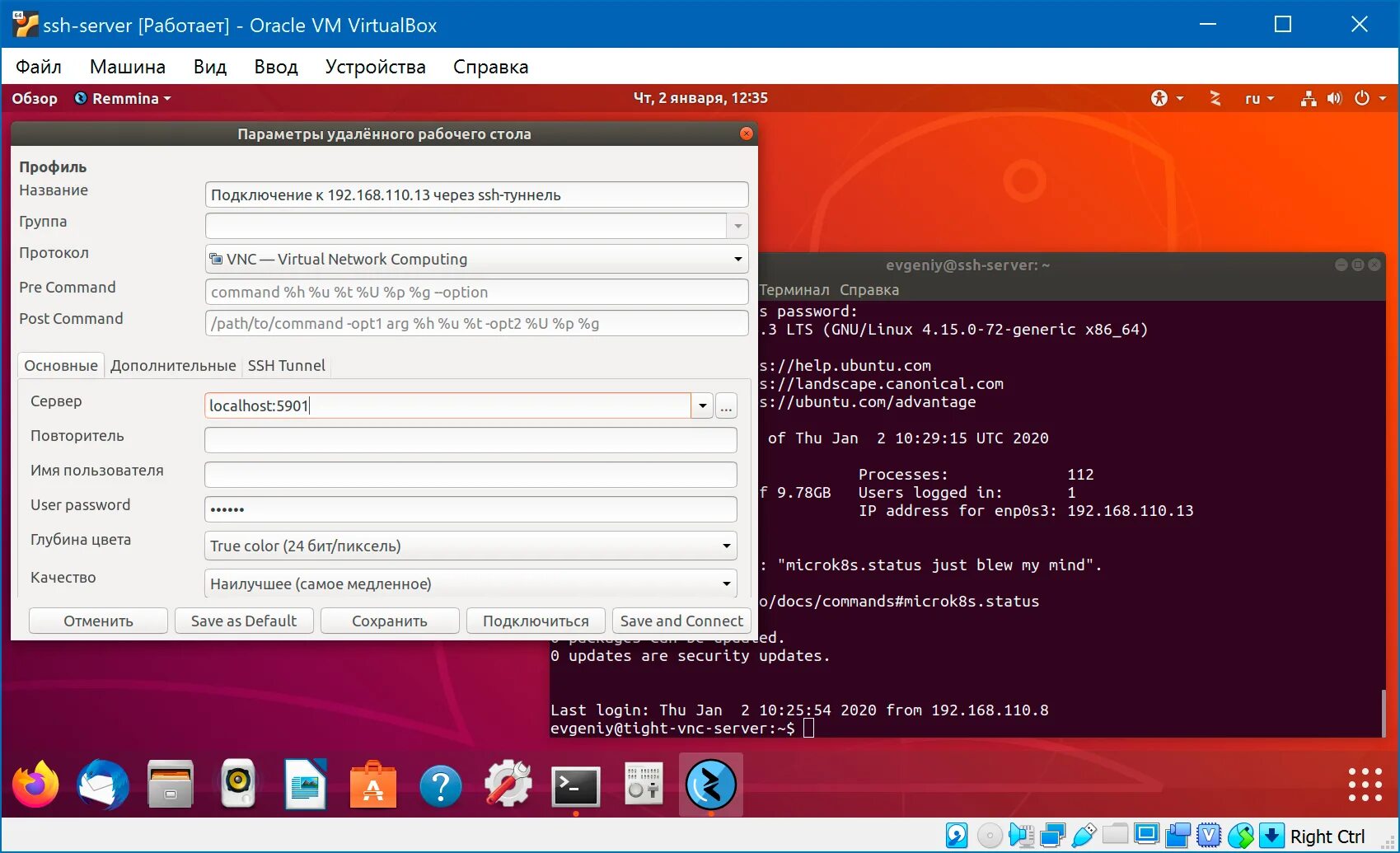Click VirtualBox keyboard capture arrow icon
The height and width of the screenshot is (853, 1400).
(1271, 836)
